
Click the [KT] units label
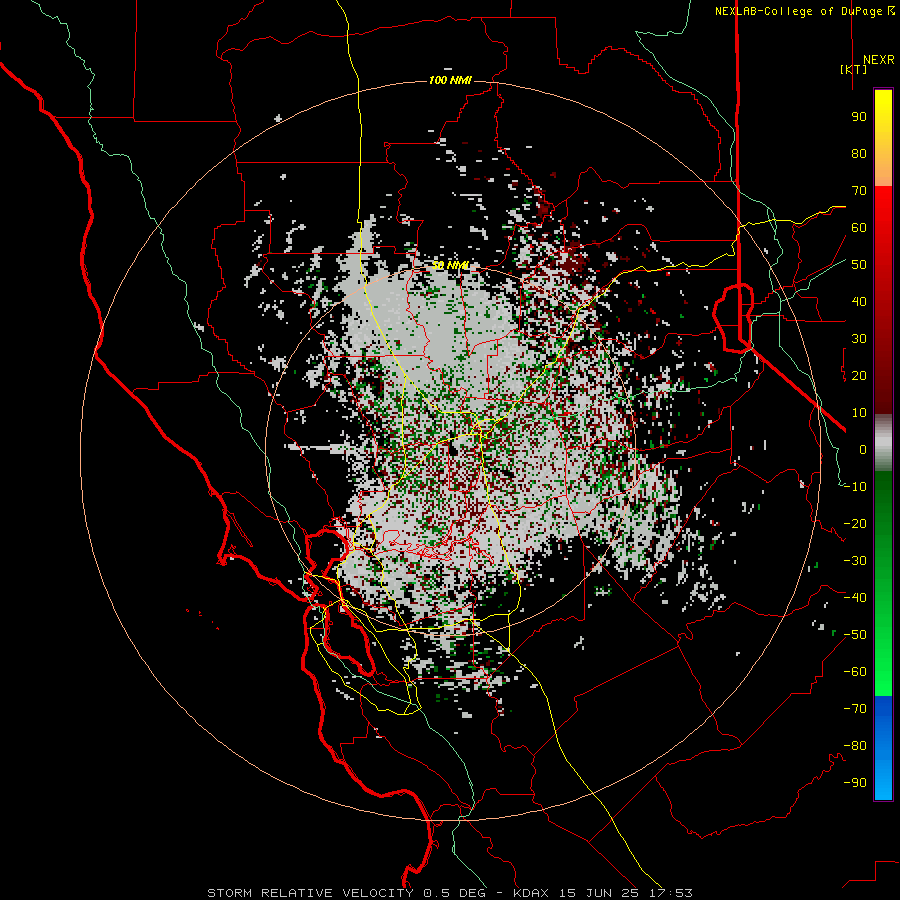point(853,69)
